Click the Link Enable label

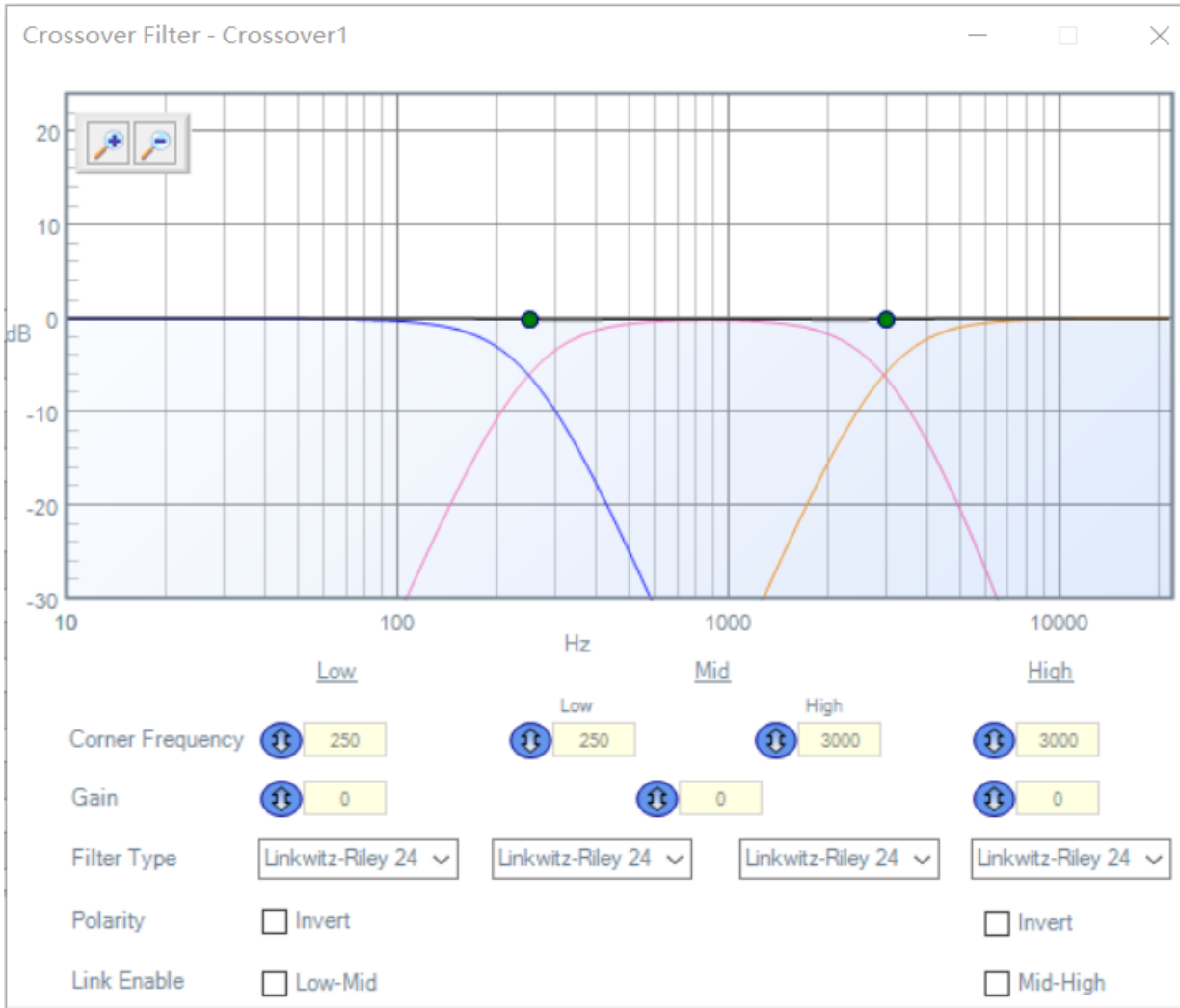[127, 980]
